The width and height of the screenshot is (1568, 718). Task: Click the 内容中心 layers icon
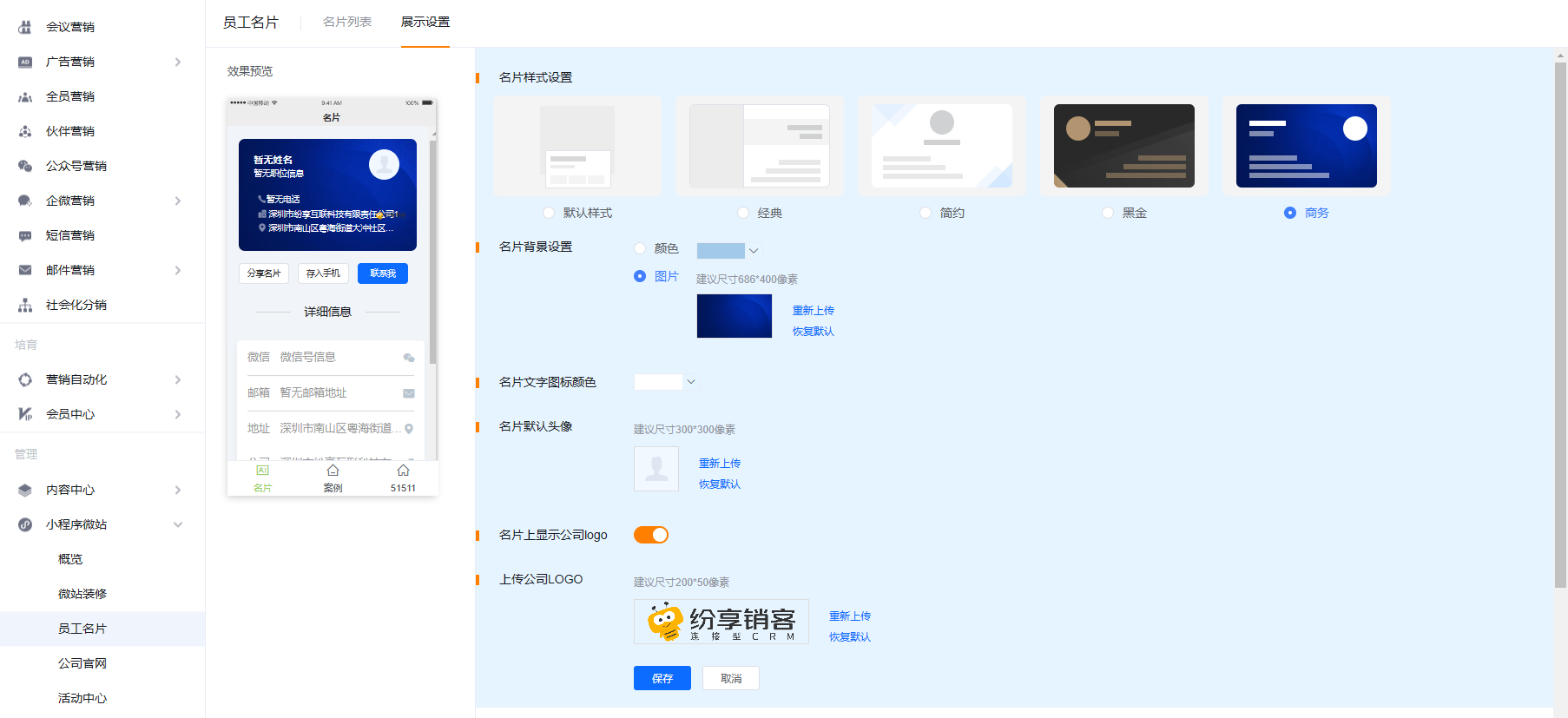tap(25, 490)
